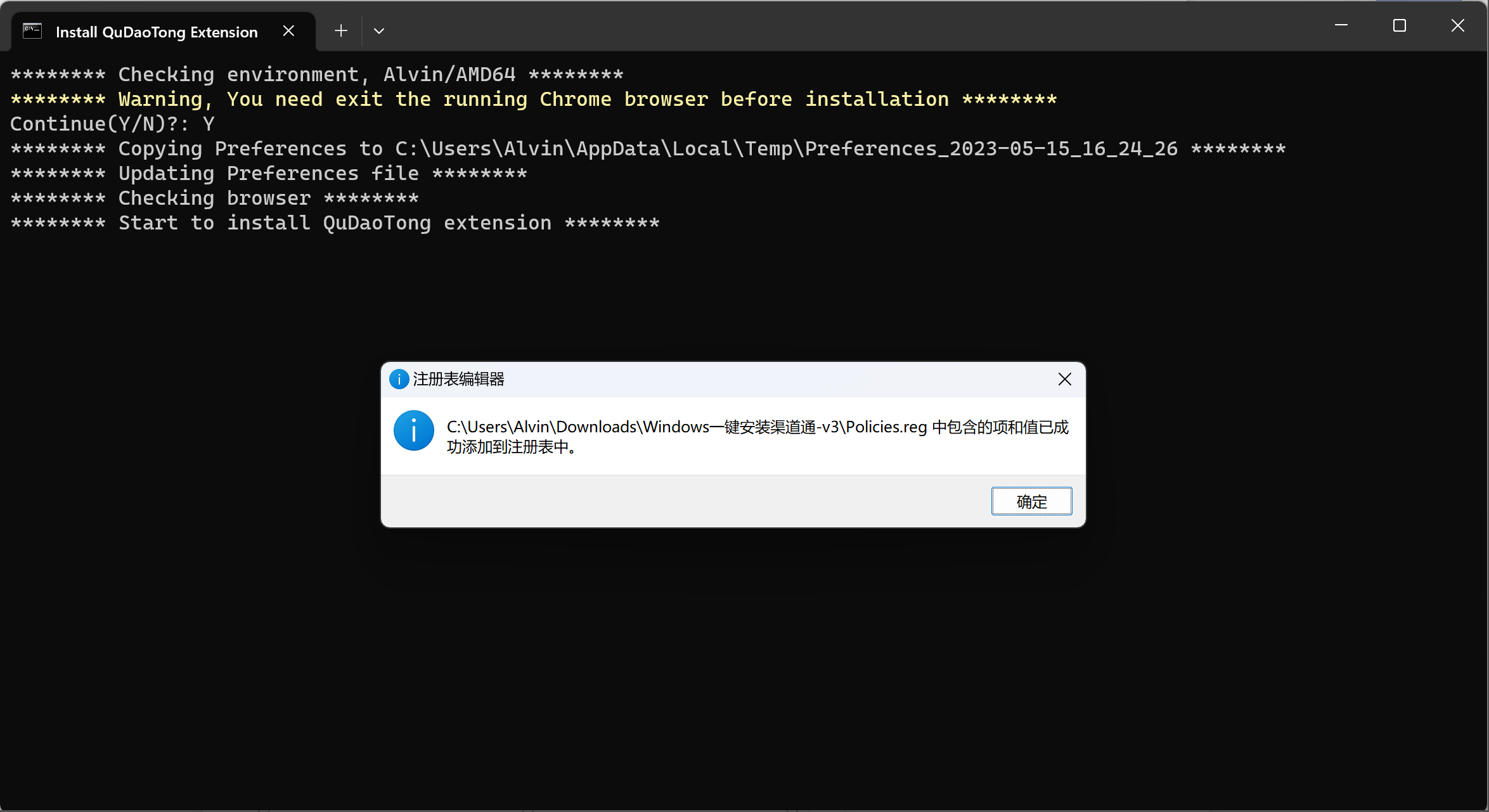1489x812 pixels.
Task: Click the 注册表编辑器 dialog title text
Action: click(459, 379)
